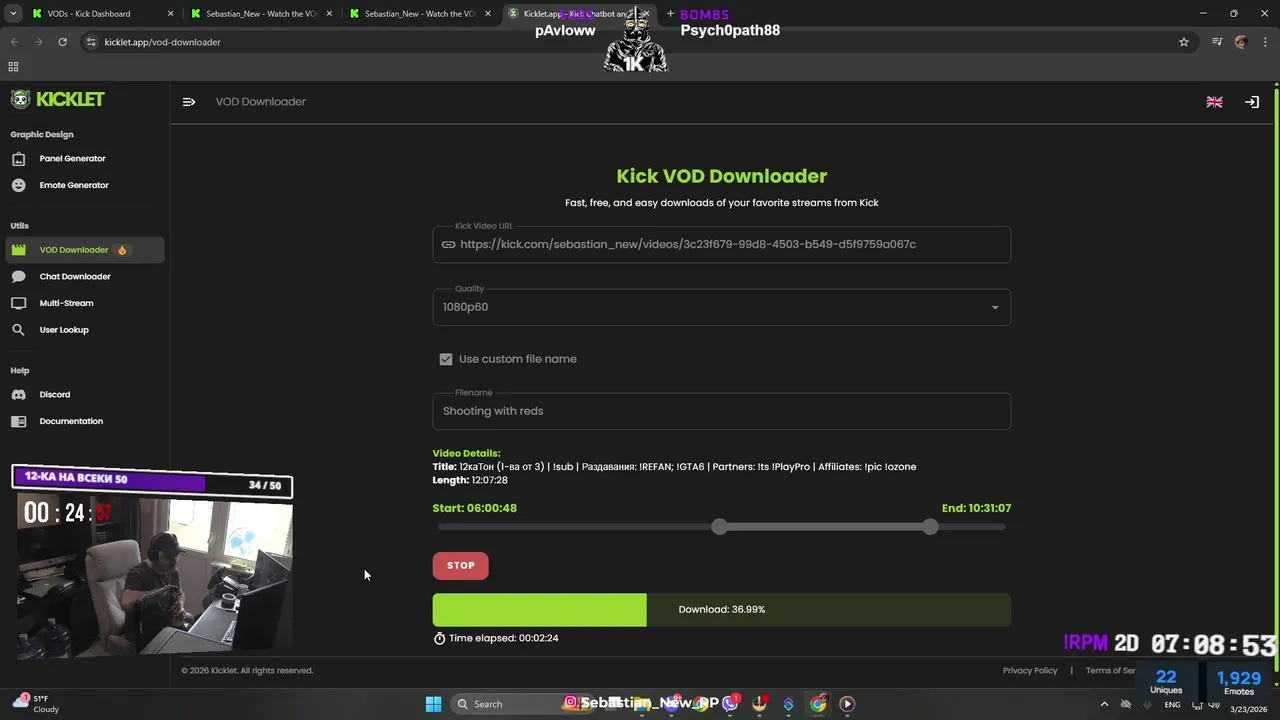Open a new browser tab
This screenshot has width=1280, height=720.
(670, 14)
